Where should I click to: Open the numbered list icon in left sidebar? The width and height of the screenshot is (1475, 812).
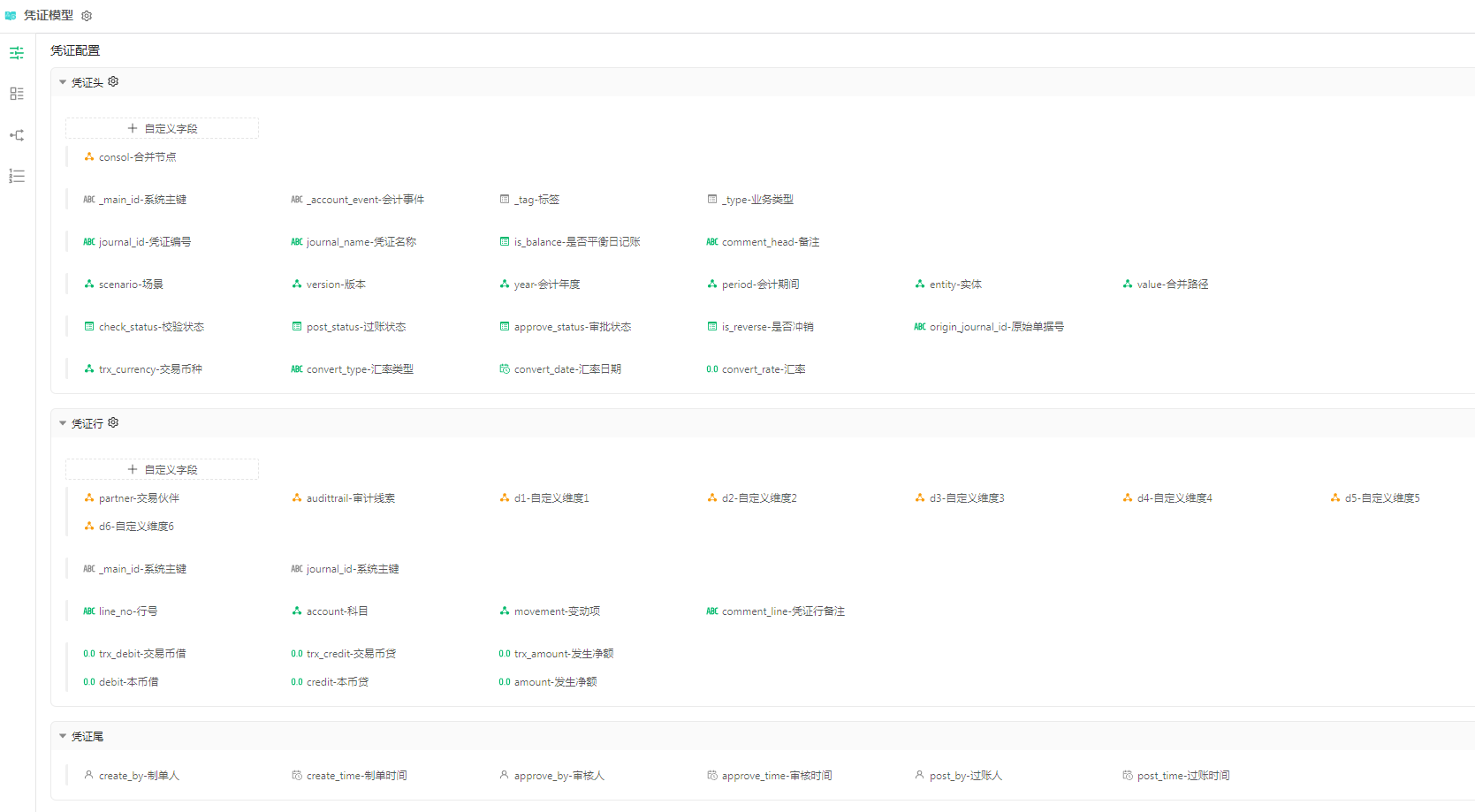(17, 176)
